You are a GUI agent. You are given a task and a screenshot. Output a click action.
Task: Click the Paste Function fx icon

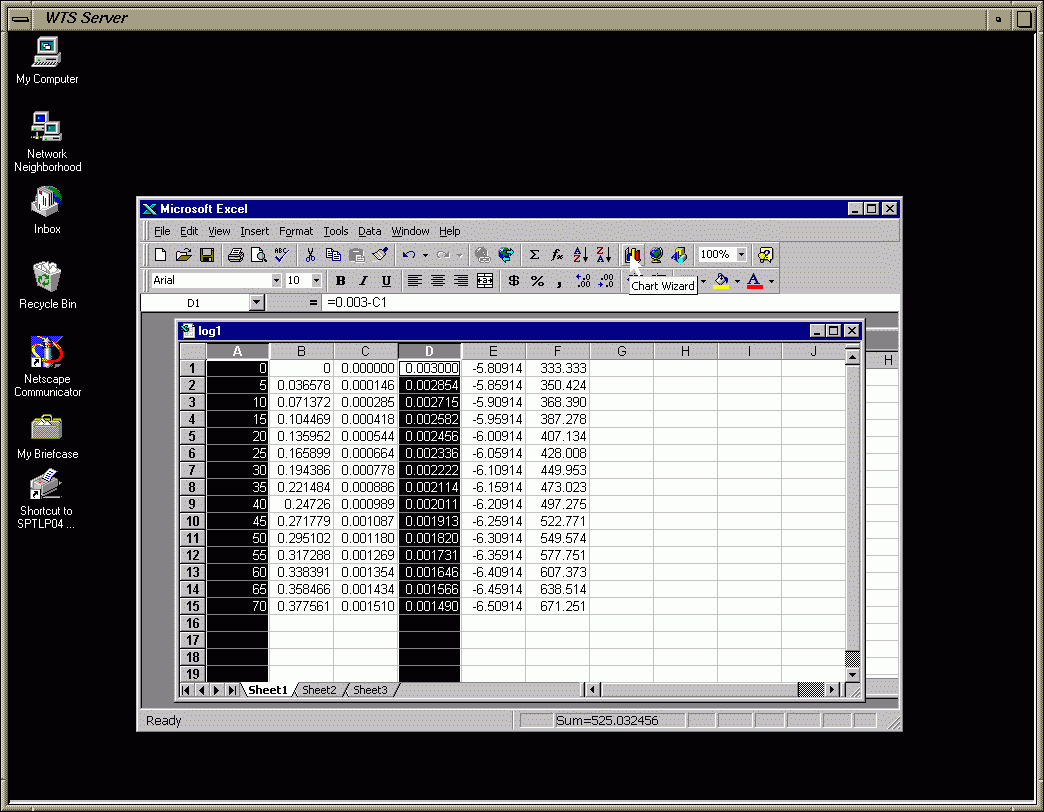click(x=557, y=255)
